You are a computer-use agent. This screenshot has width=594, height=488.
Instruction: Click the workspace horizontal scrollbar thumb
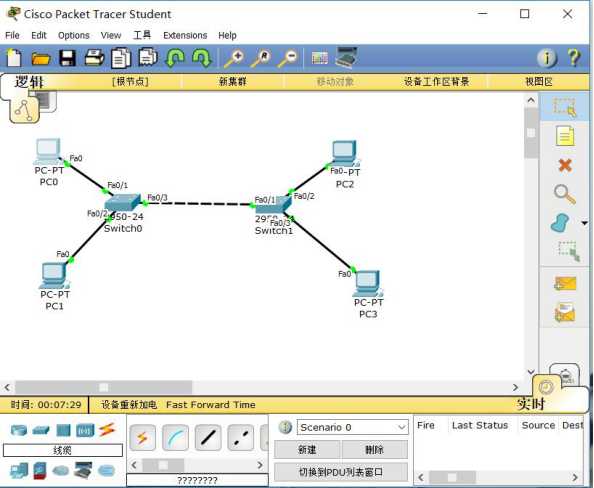[x=103, y=387]
